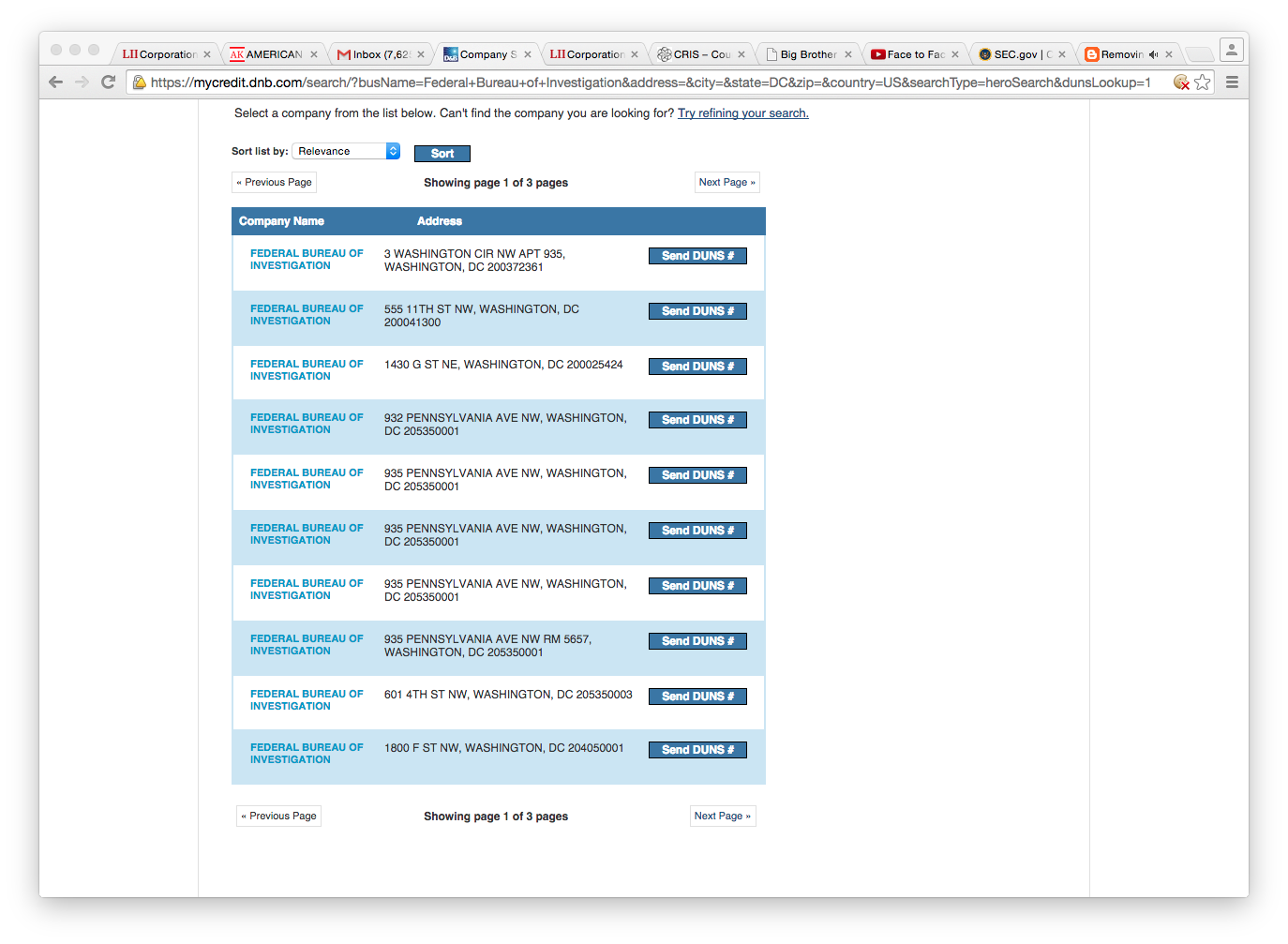The width and height of the screenshot is (1288, 944).
Task: Click the address bar URL field
Action: [651, 82]
